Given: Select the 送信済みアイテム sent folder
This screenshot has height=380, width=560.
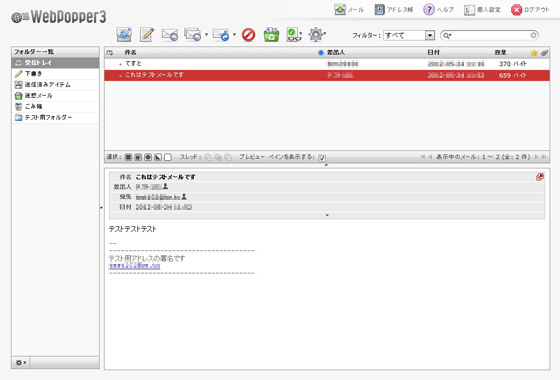Looking at the screenshot, I should click(55, 85).
